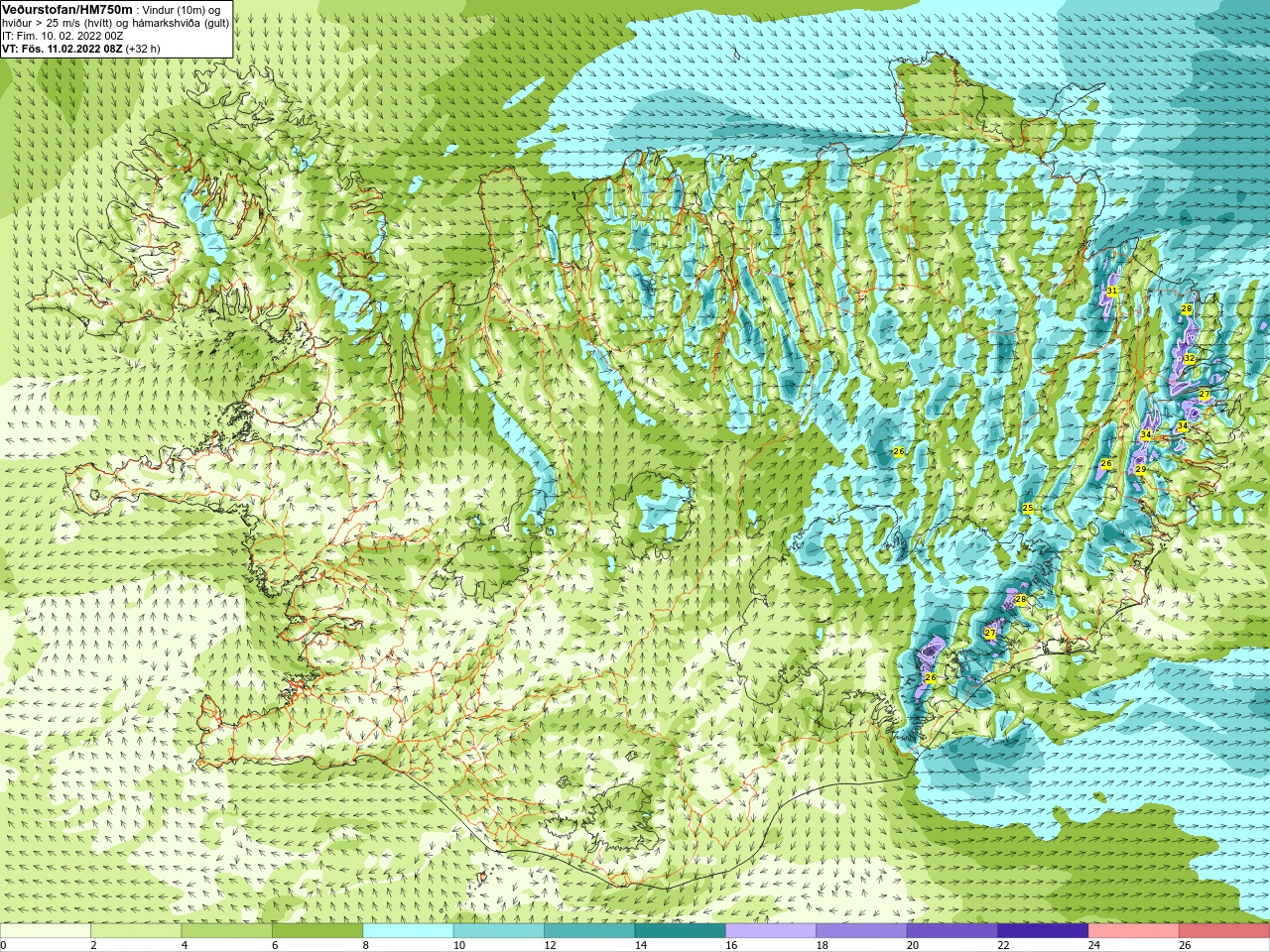Viewport: 1270px width, 952px height.
Task: Click the 12–14 m/s teal legend swatch
Action: pyautogui.click(x=589, y=931)
